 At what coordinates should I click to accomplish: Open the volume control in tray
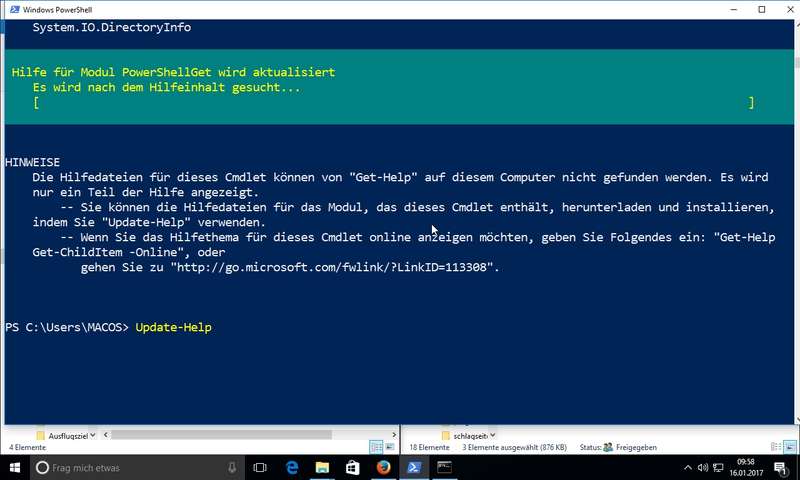(x=703, y=467)
